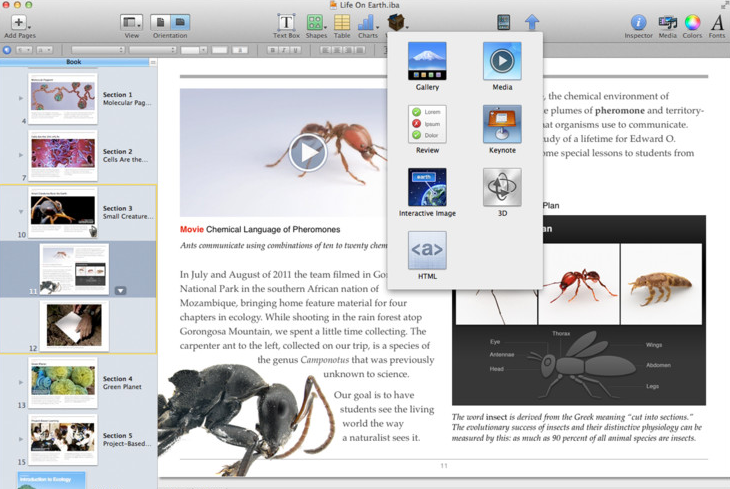The width and height of the screenshot is (730, 489).
Task: Expand Section 1 Molecular Pageant
Action: pos(21,98)
